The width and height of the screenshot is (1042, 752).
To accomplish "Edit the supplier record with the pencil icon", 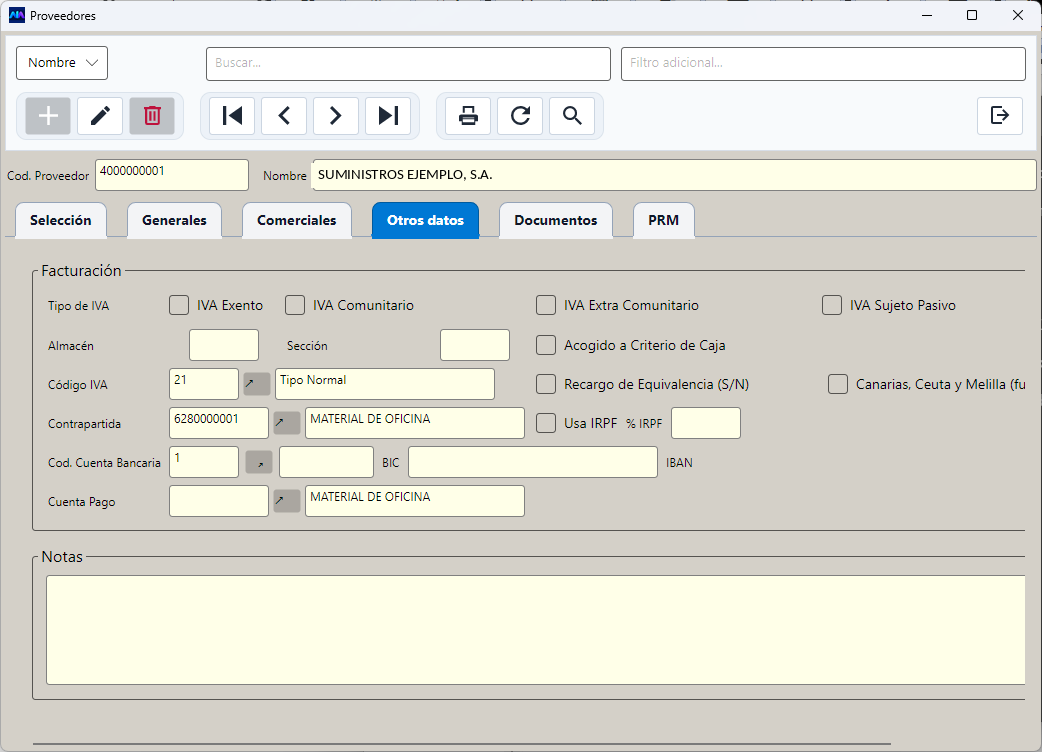I will pos(100,116).
